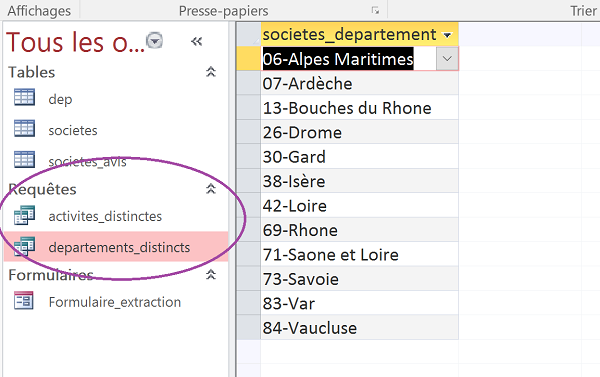Select the 42-Loire cell
The image size is (600, 377).
point(359,206)
